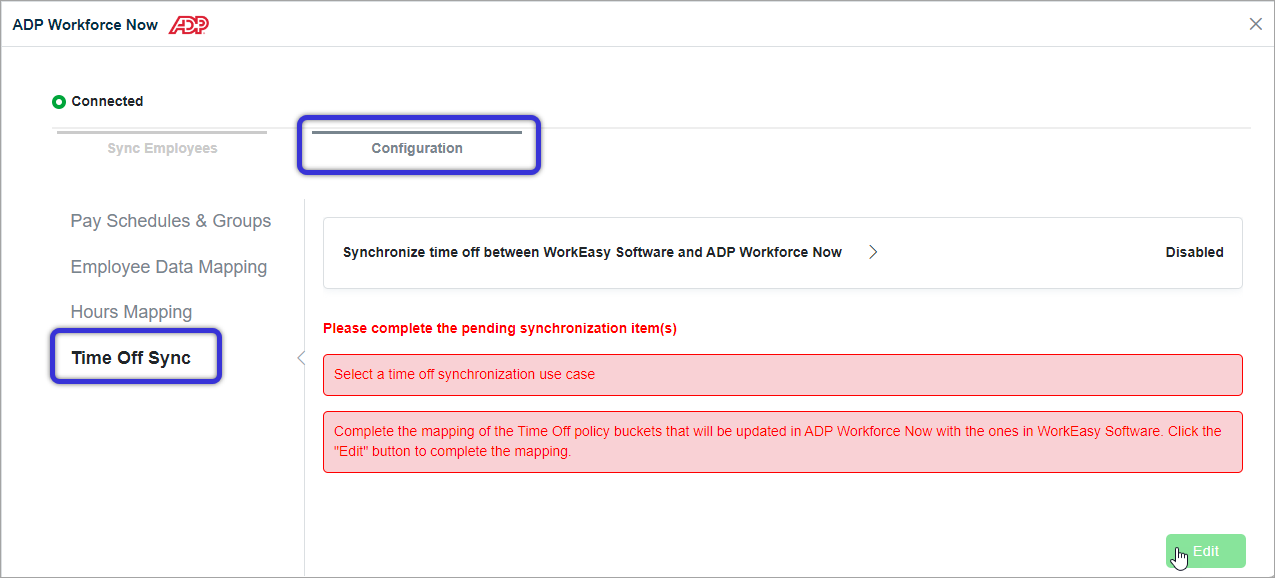Click the Connected label text

pos(107,102)
